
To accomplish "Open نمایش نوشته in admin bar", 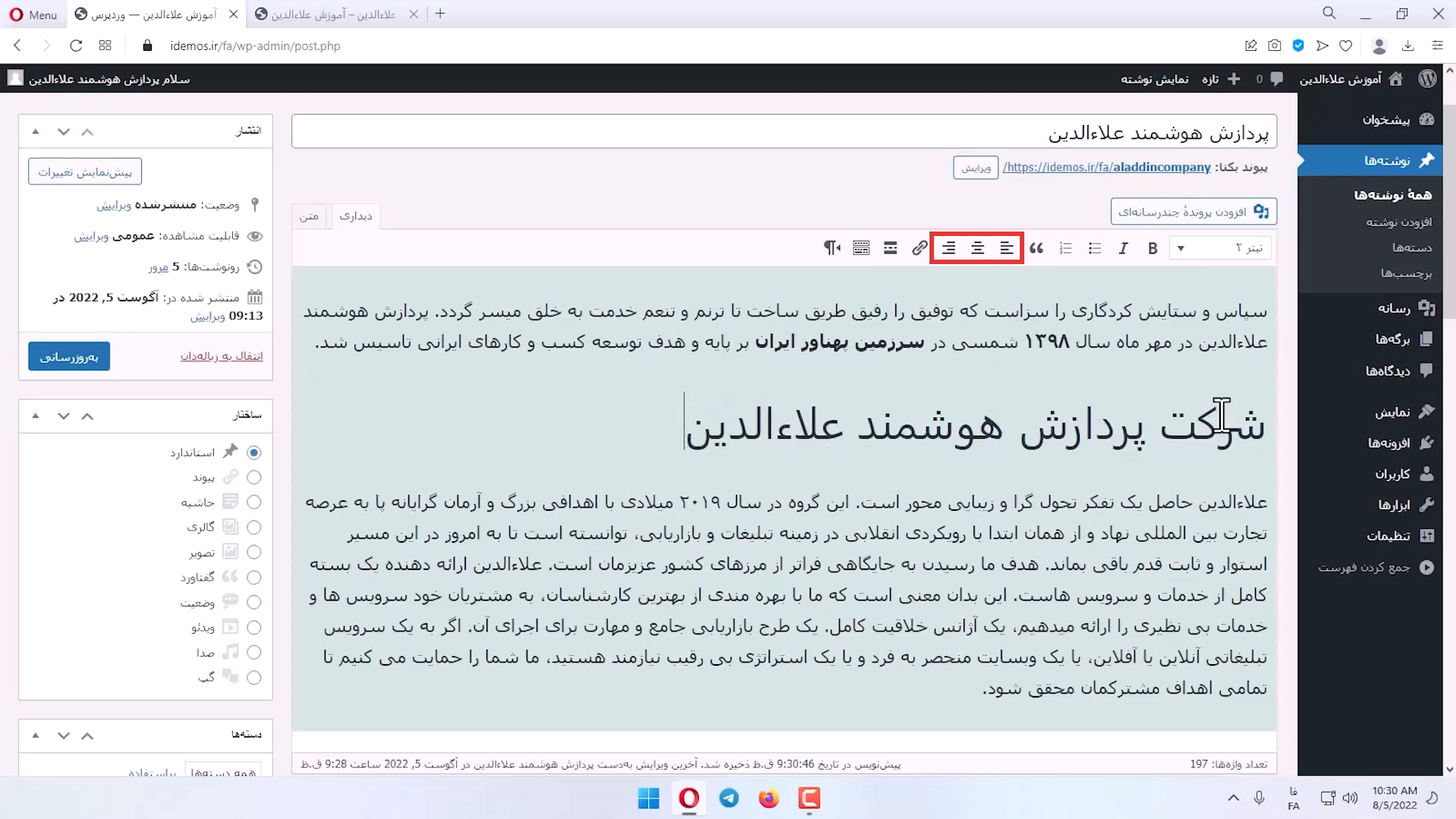I will coord(1154,79).
